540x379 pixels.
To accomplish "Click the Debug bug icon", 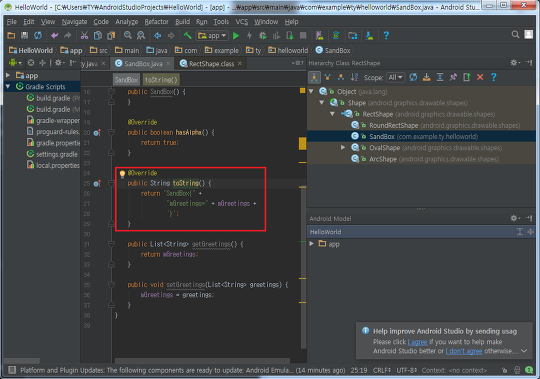I will 263,35.
